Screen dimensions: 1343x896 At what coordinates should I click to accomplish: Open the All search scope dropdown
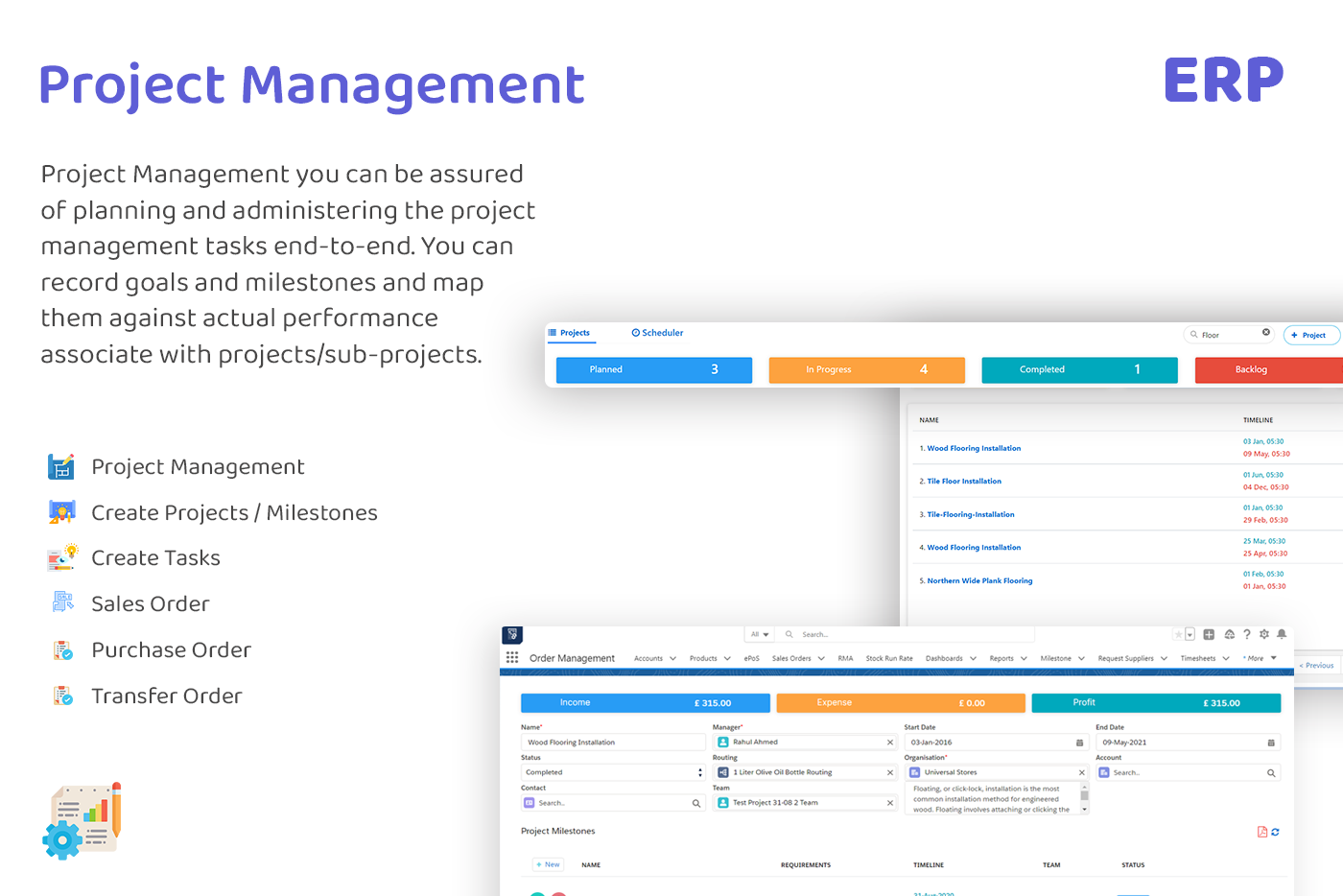coord(759,634)
